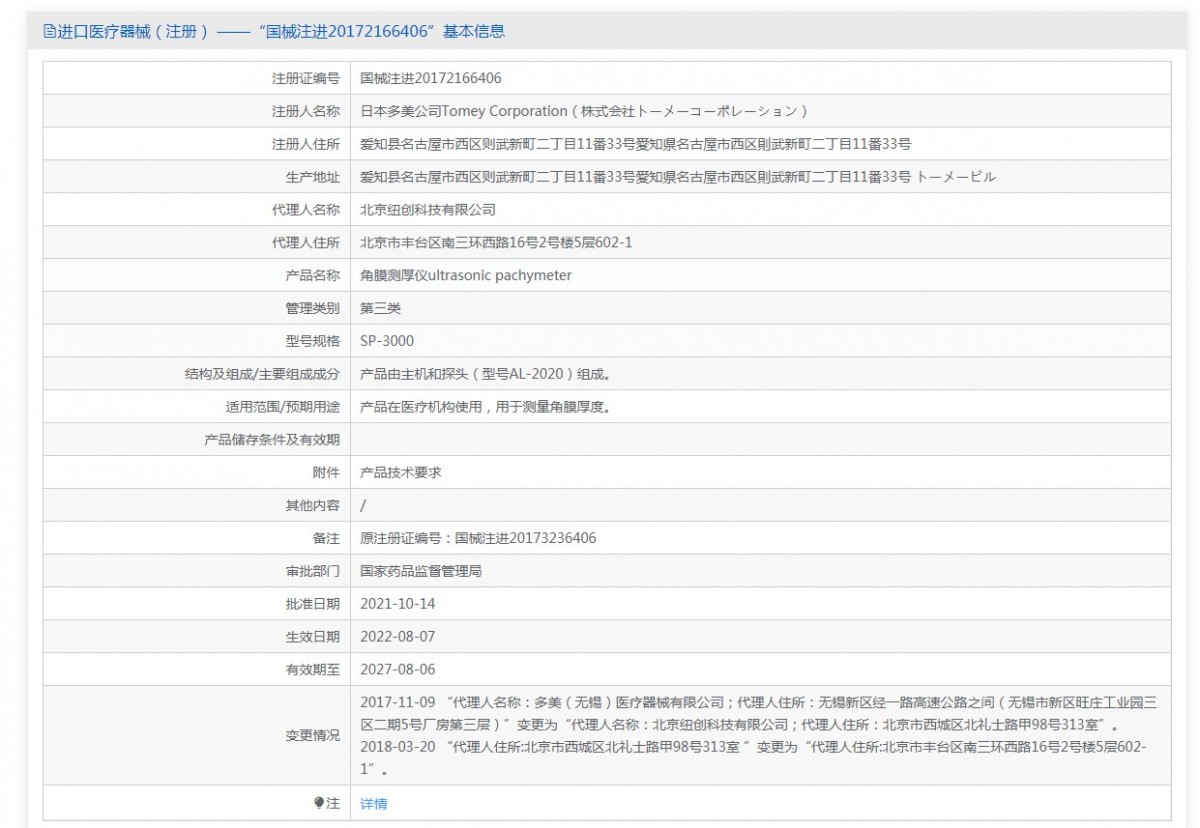1200x828 pixels.
Task: Select model specification SP-3000
Action: (387, 341)
